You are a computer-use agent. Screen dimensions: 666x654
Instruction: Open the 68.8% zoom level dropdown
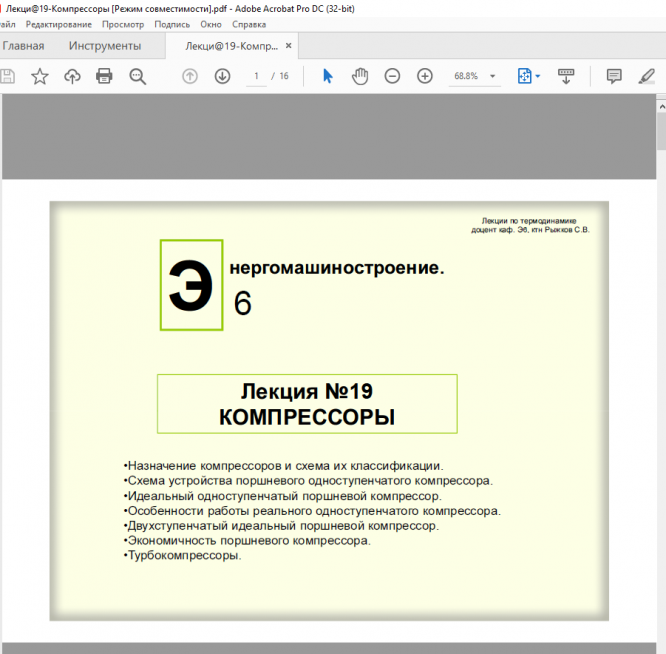(475, 76)
